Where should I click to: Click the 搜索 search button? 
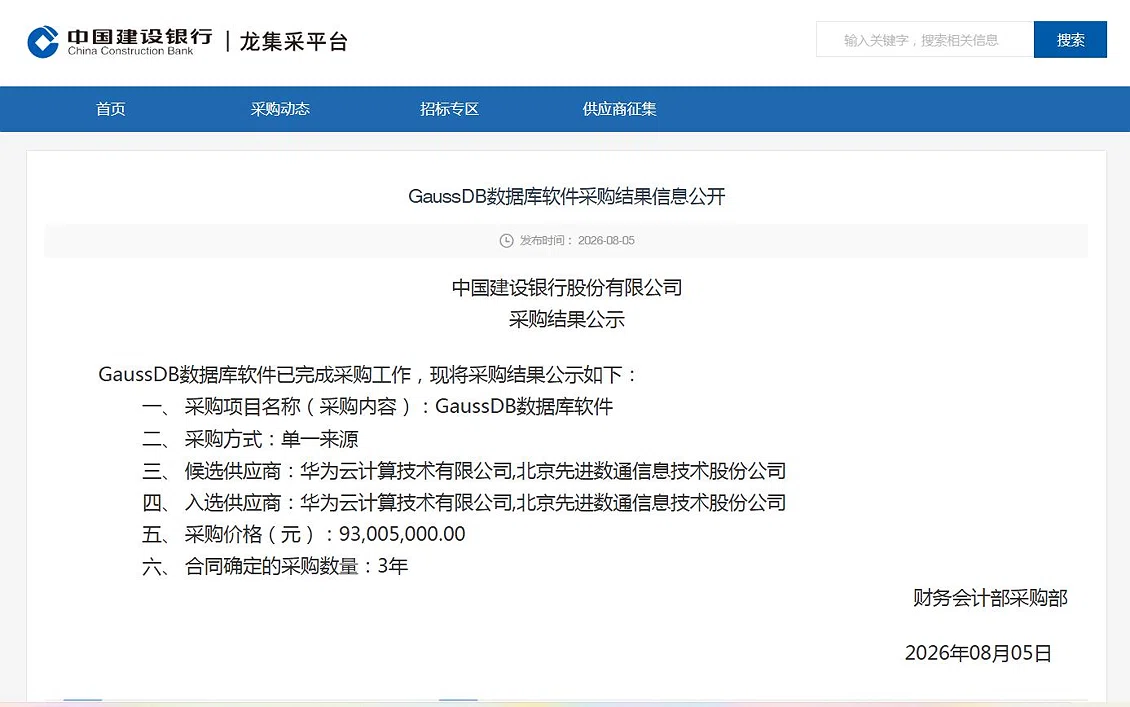coord(1070,40)
